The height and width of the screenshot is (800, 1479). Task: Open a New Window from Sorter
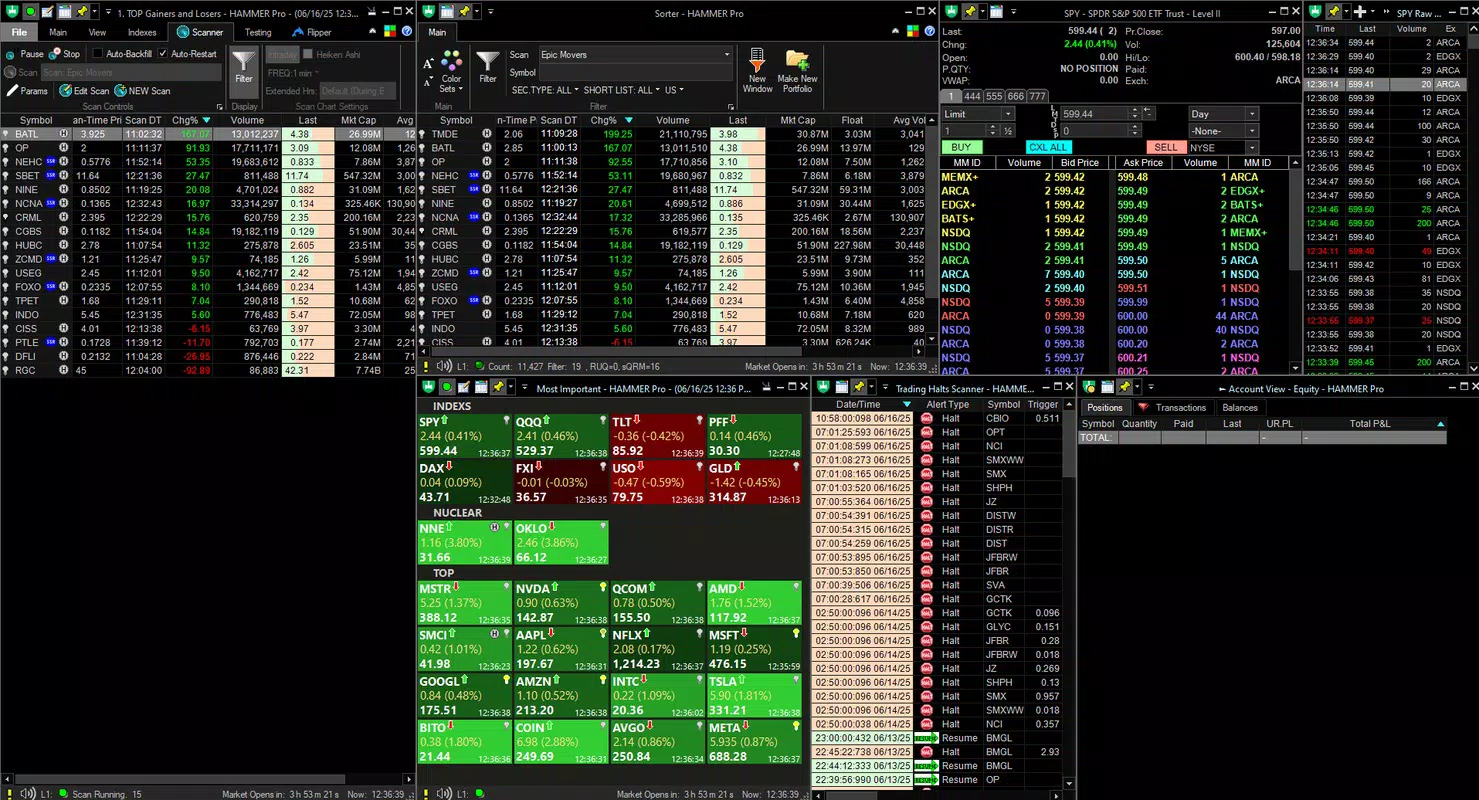[x=757, y=71]
